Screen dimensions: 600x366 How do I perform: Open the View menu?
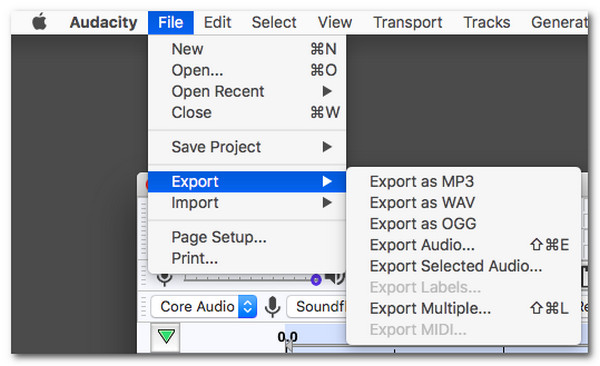tap(335, 23)
